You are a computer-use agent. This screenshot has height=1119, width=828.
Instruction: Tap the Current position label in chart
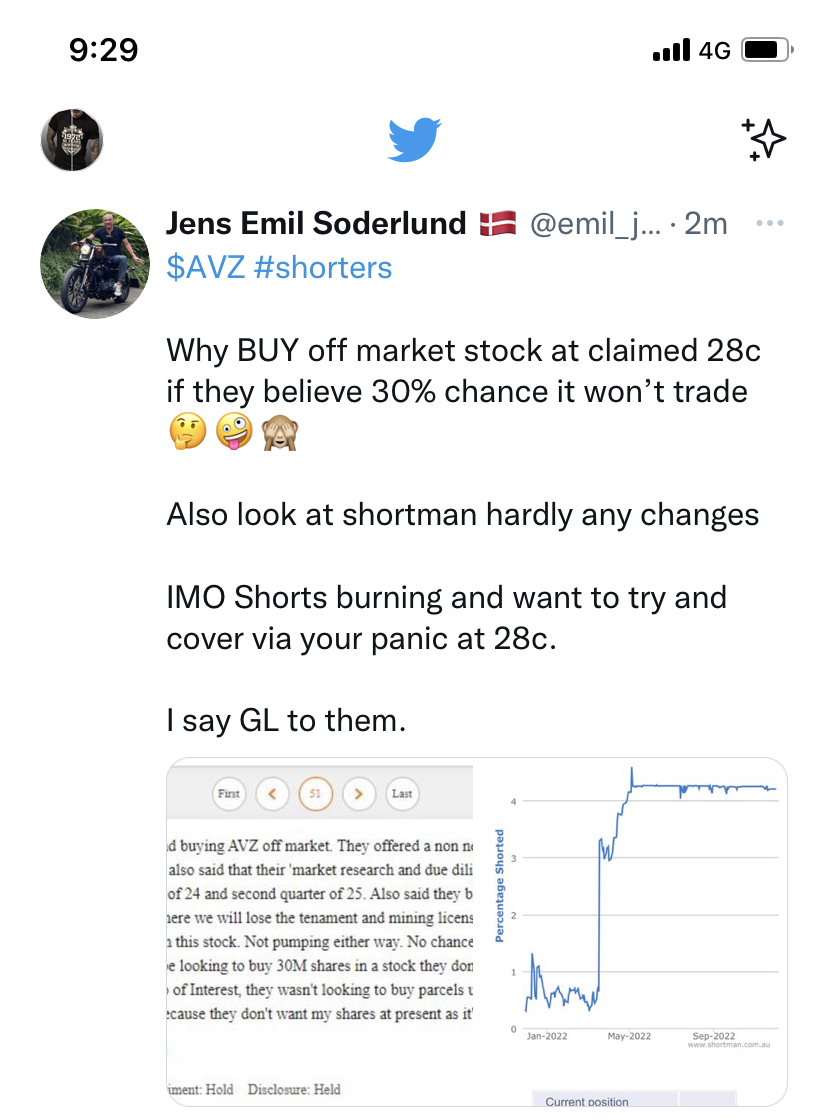[x=587, y=1101]
